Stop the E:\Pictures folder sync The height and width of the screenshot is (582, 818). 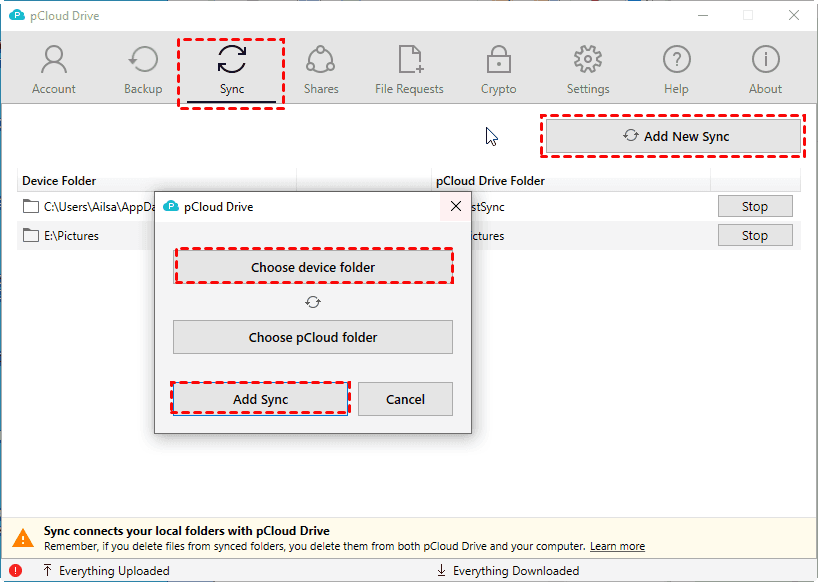(x=755, y=236)
